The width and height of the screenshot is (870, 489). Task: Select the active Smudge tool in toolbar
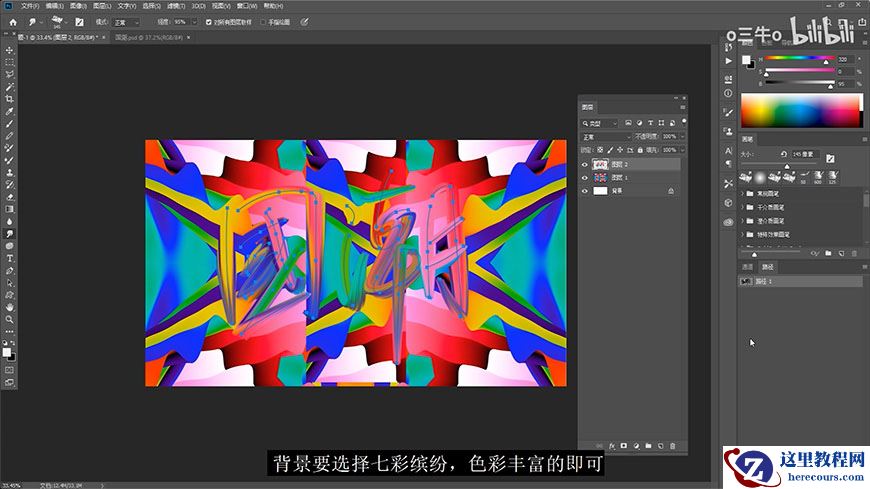tap(9, 234)
